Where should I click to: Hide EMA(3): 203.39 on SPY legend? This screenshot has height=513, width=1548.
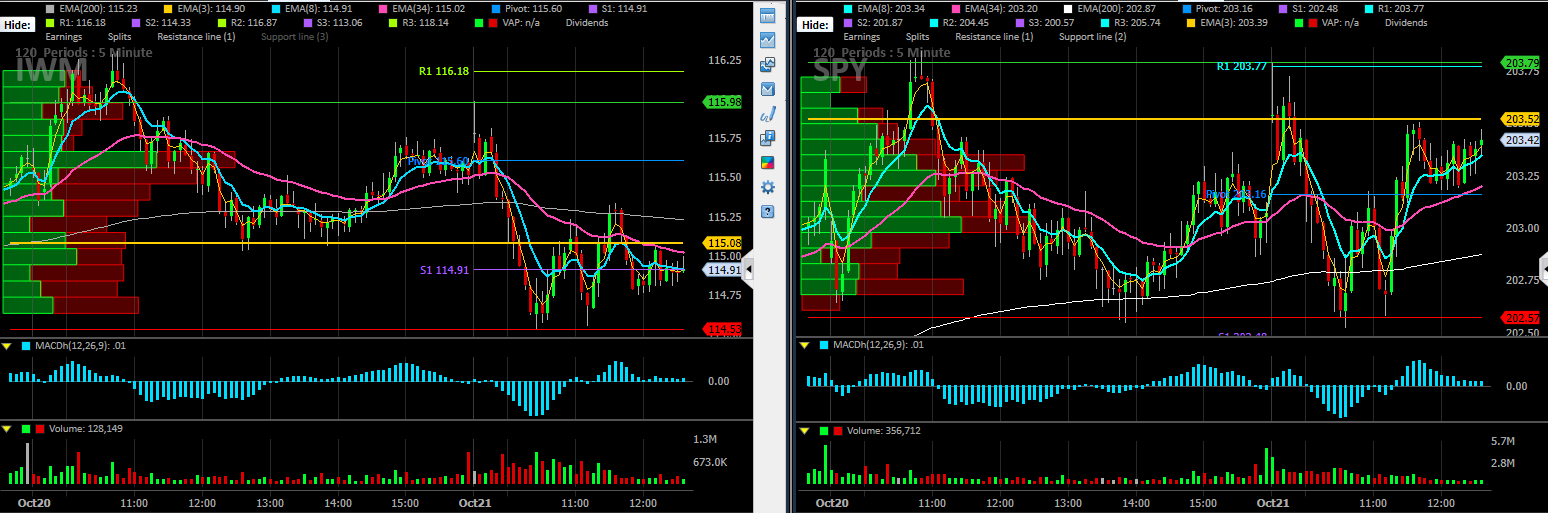pyautogui.click(x=1229, y=22)
